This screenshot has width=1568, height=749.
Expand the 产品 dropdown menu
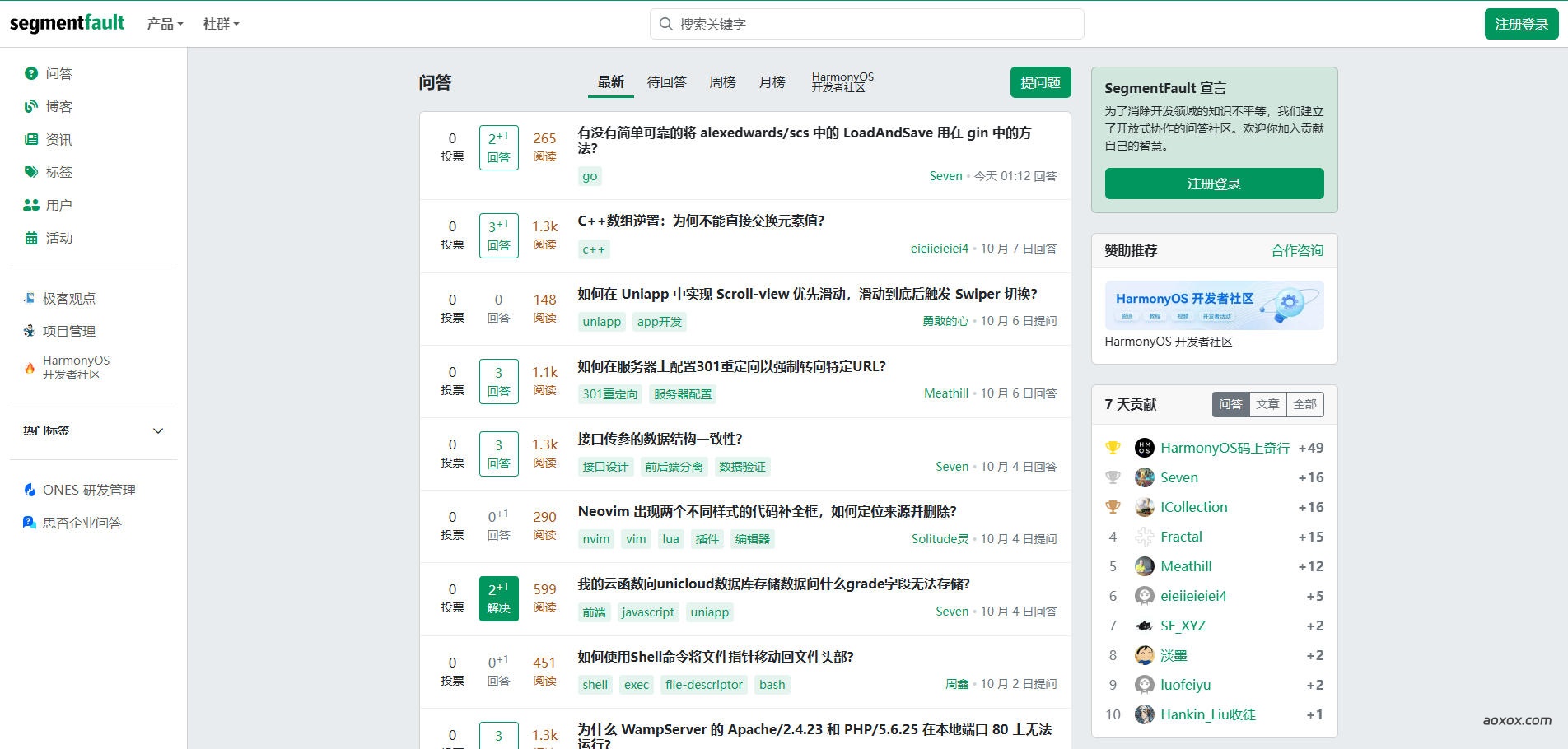[x=165, y=24]
